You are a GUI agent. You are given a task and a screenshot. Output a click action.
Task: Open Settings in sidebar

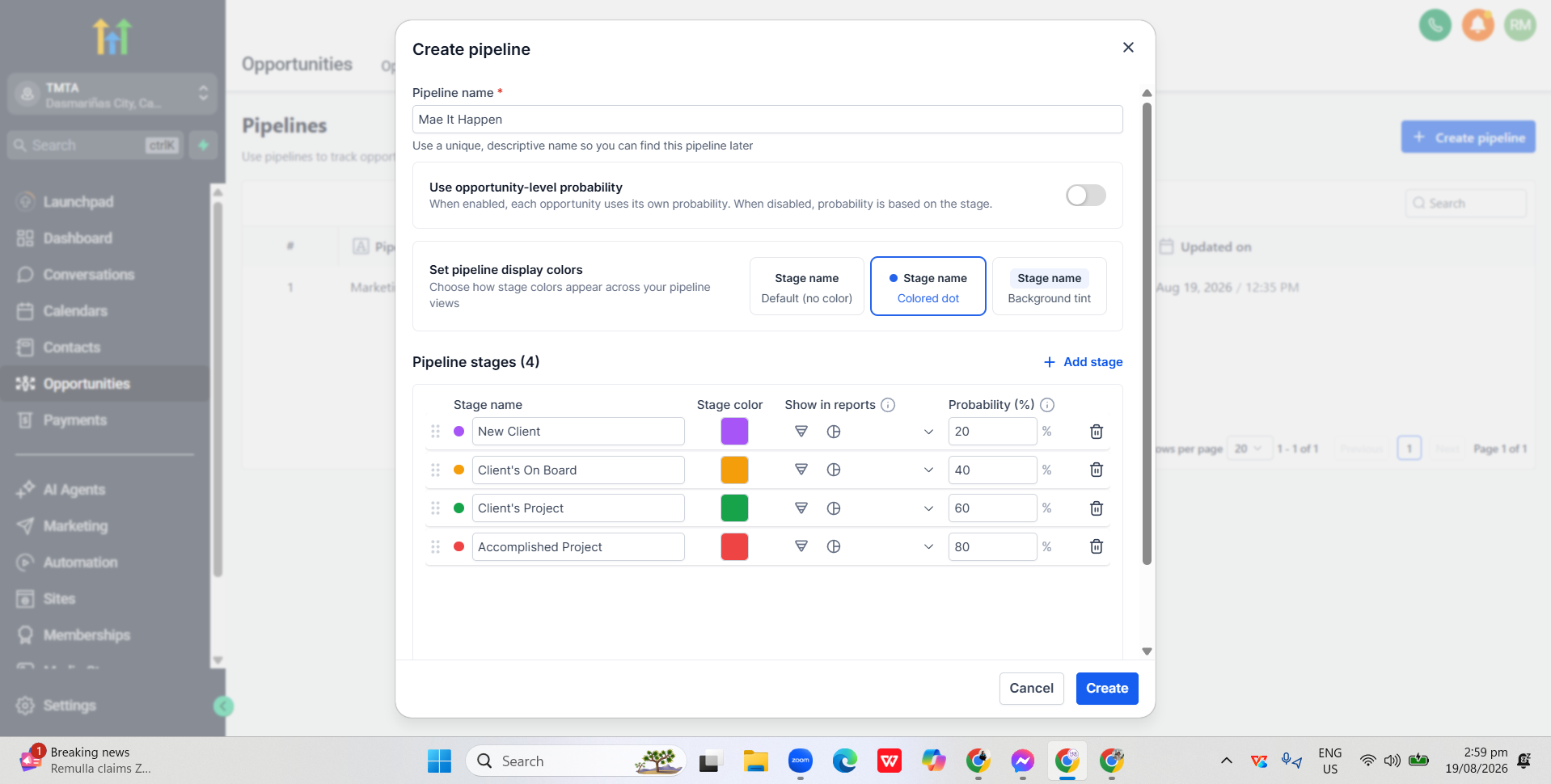click(70, 706)
